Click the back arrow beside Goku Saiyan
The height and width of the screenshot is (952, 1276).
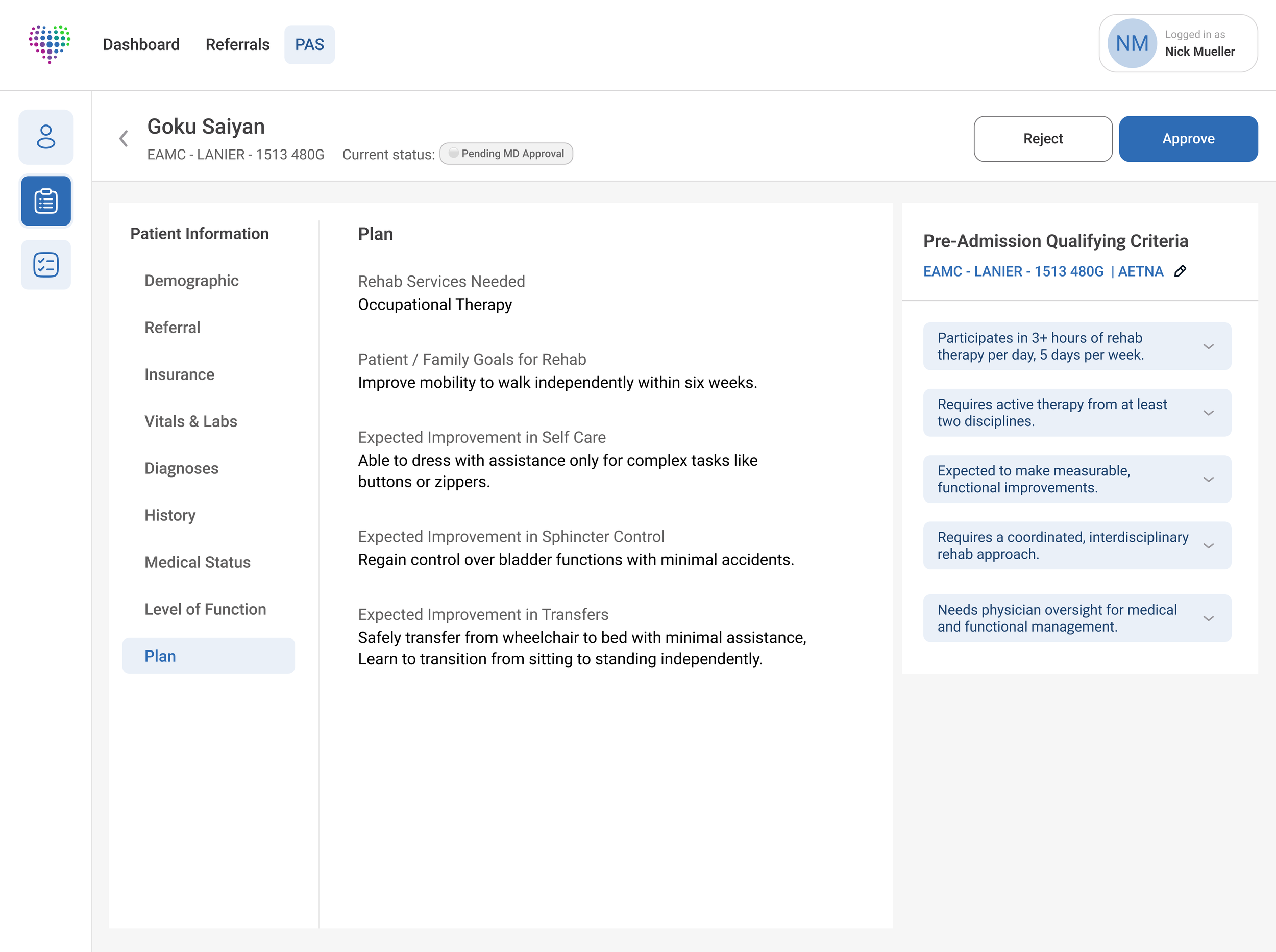click(124, 138)
